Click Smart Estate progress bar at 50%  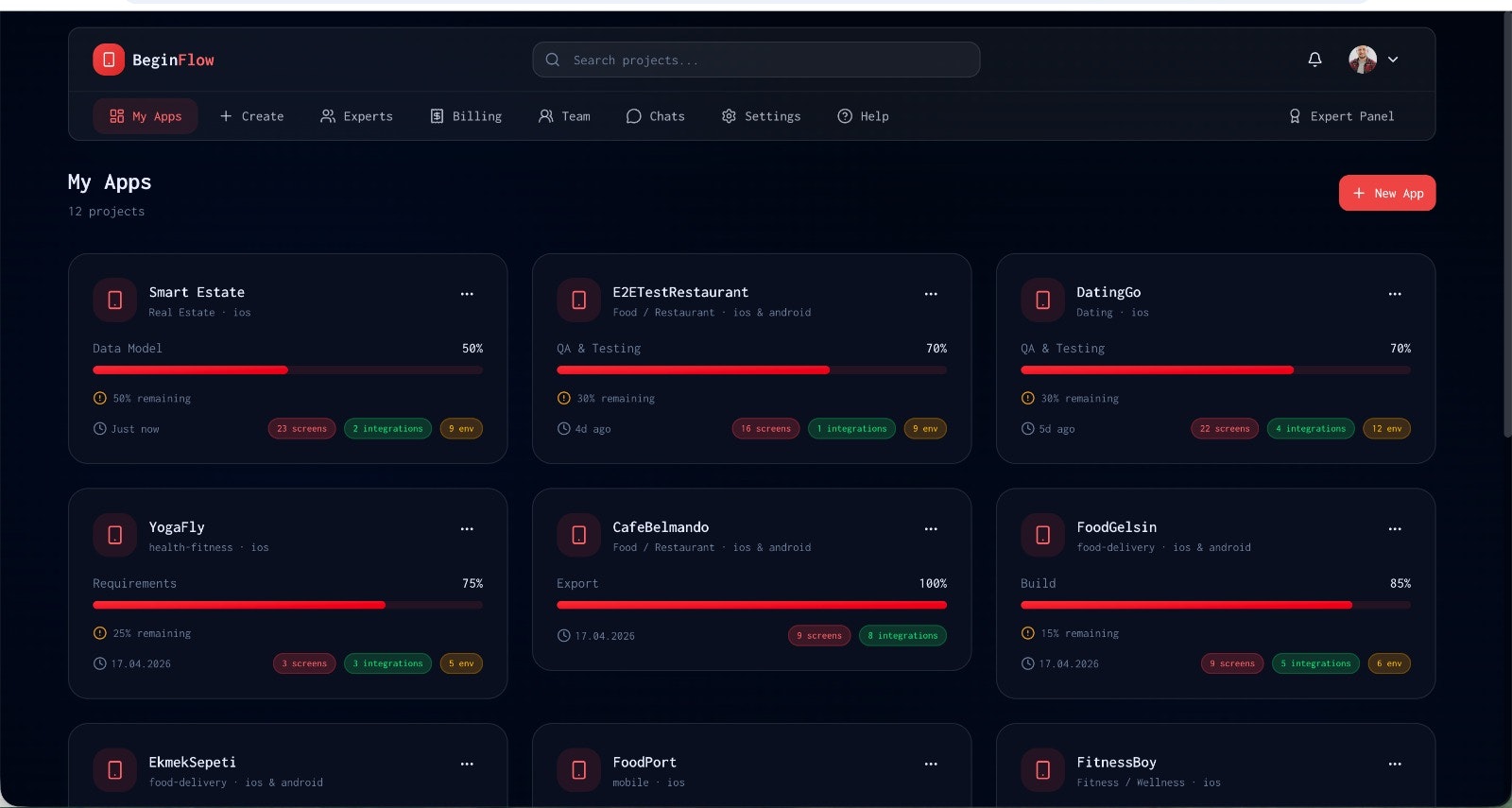(287, 370)
